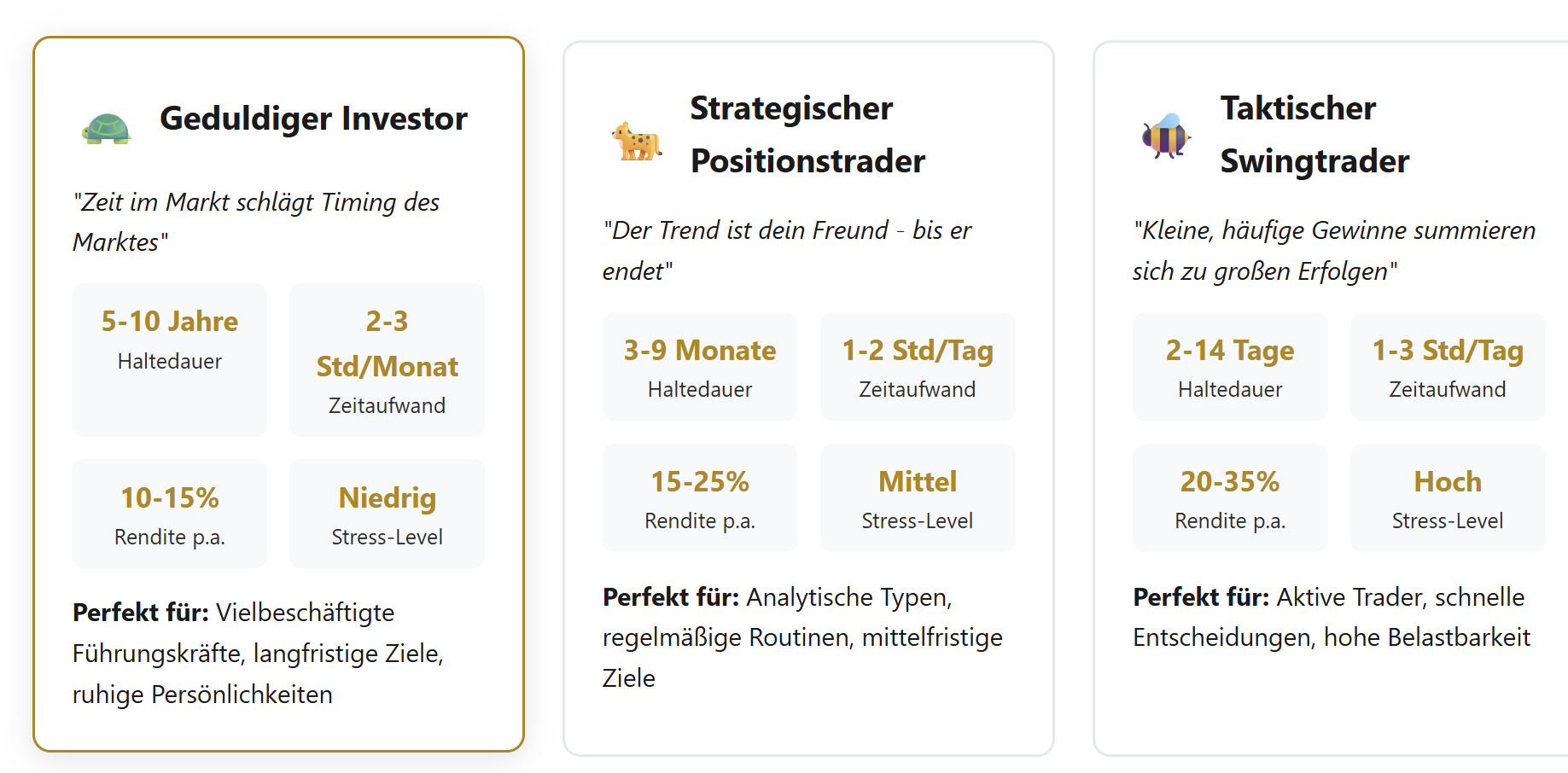Click the "Perfekt für: Aktive Trader" description
This screenshot has width=1568, height=773.
click(x=1332, y=617)
